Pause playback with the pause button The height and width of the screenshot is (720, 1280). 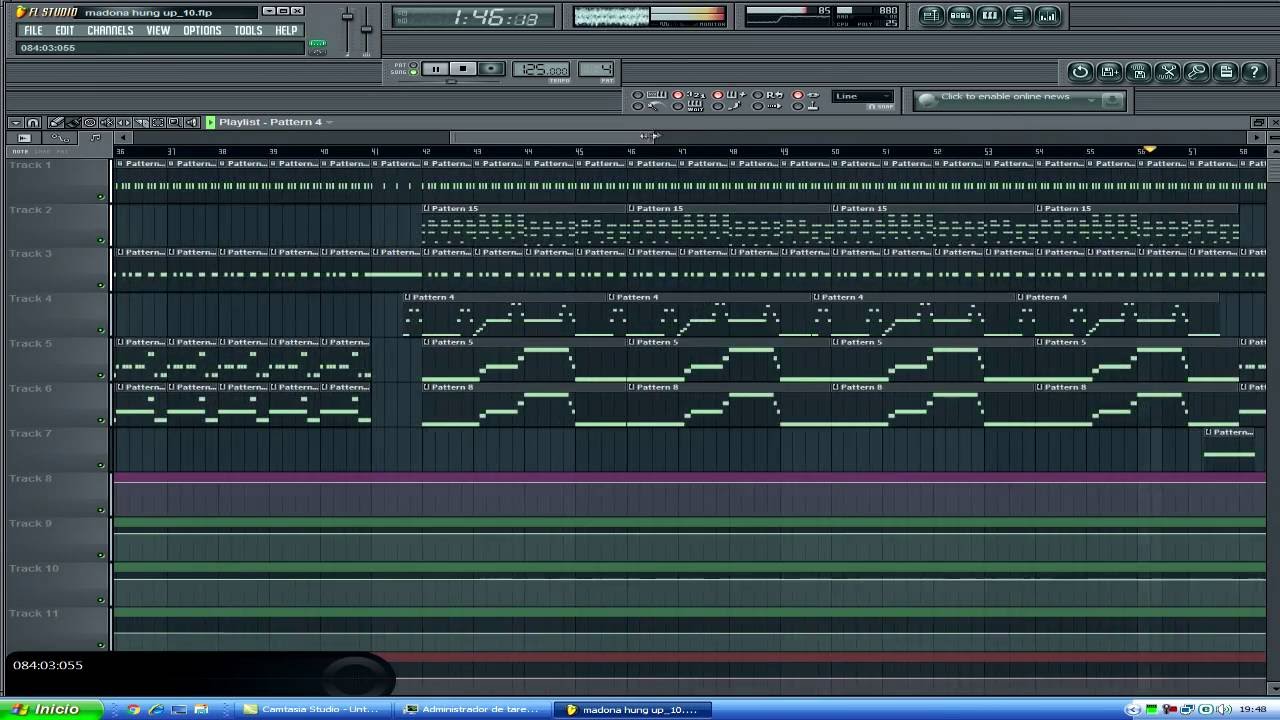pos(435,69)
